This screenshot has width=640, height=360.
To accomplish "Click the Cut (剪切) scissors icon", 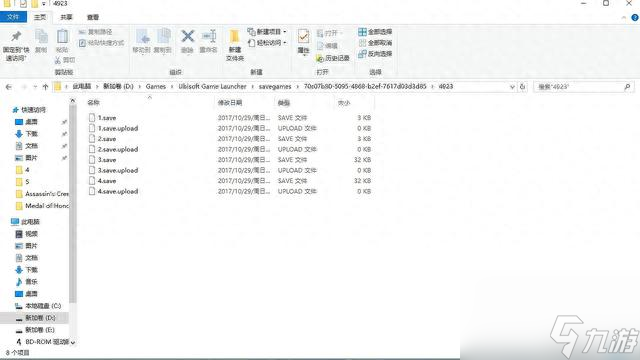I will [x=58, y=60].
